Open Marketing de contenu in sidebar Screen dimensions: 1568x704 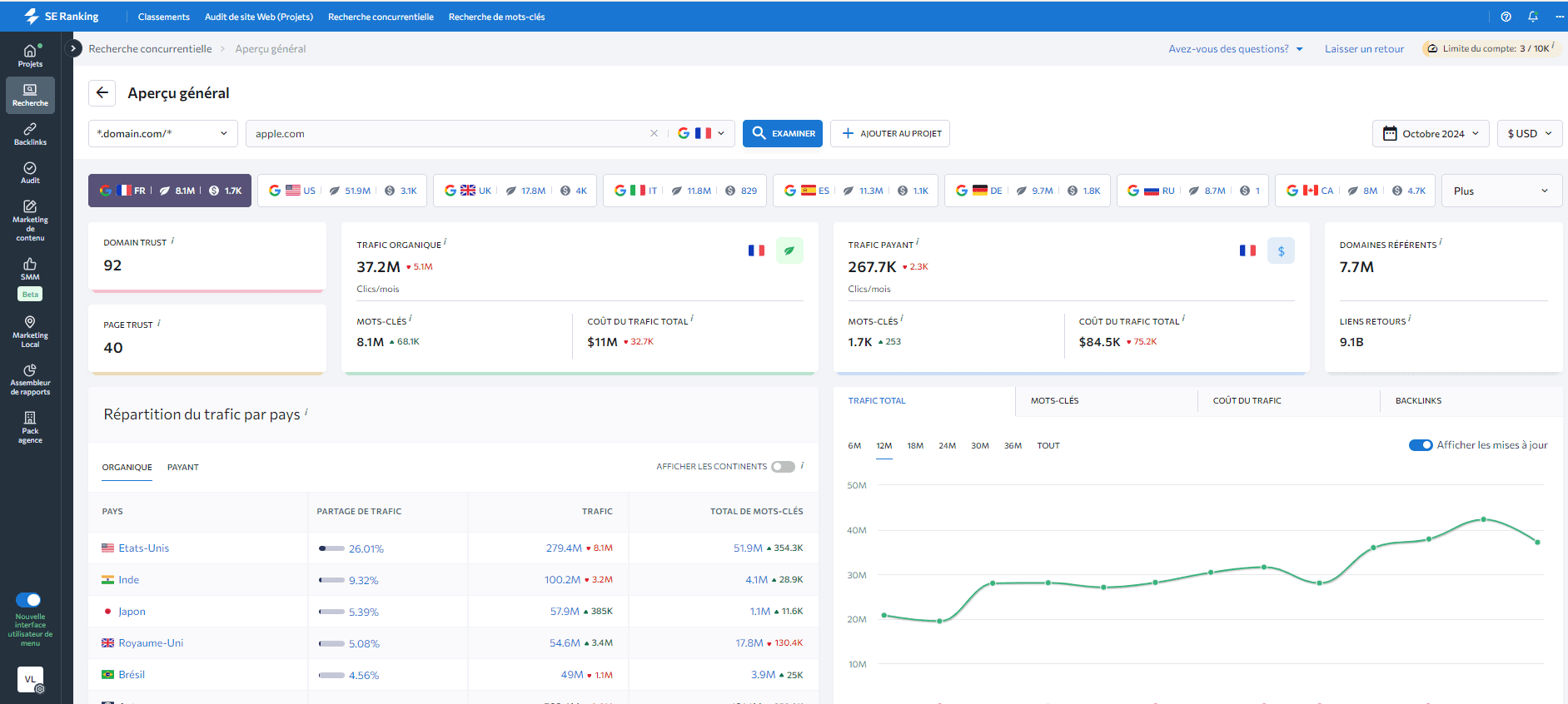(x=30, y=220)
